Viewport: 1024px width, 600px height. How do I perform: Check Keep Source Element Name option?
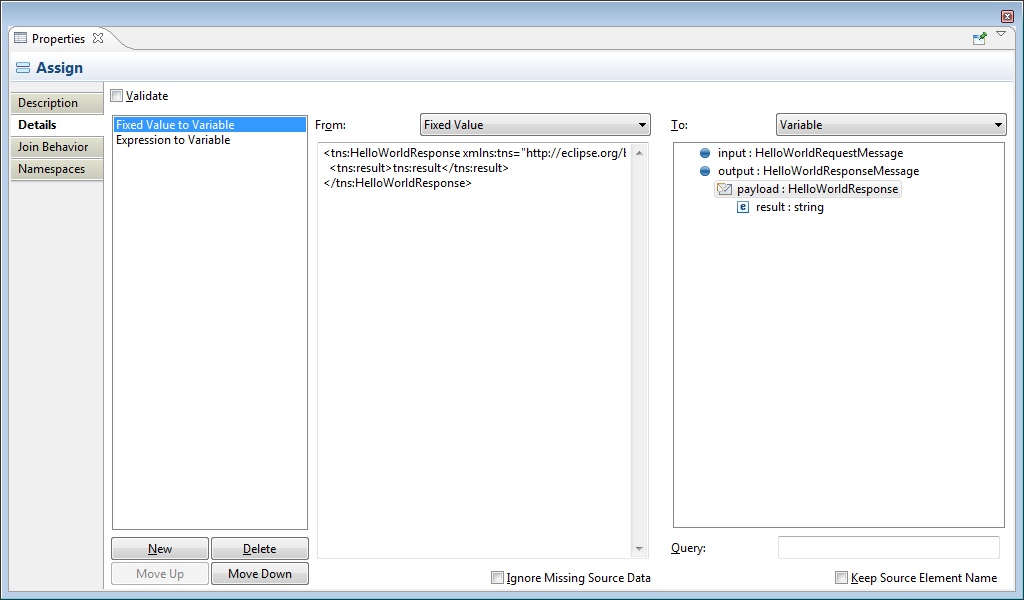[842, 577]
